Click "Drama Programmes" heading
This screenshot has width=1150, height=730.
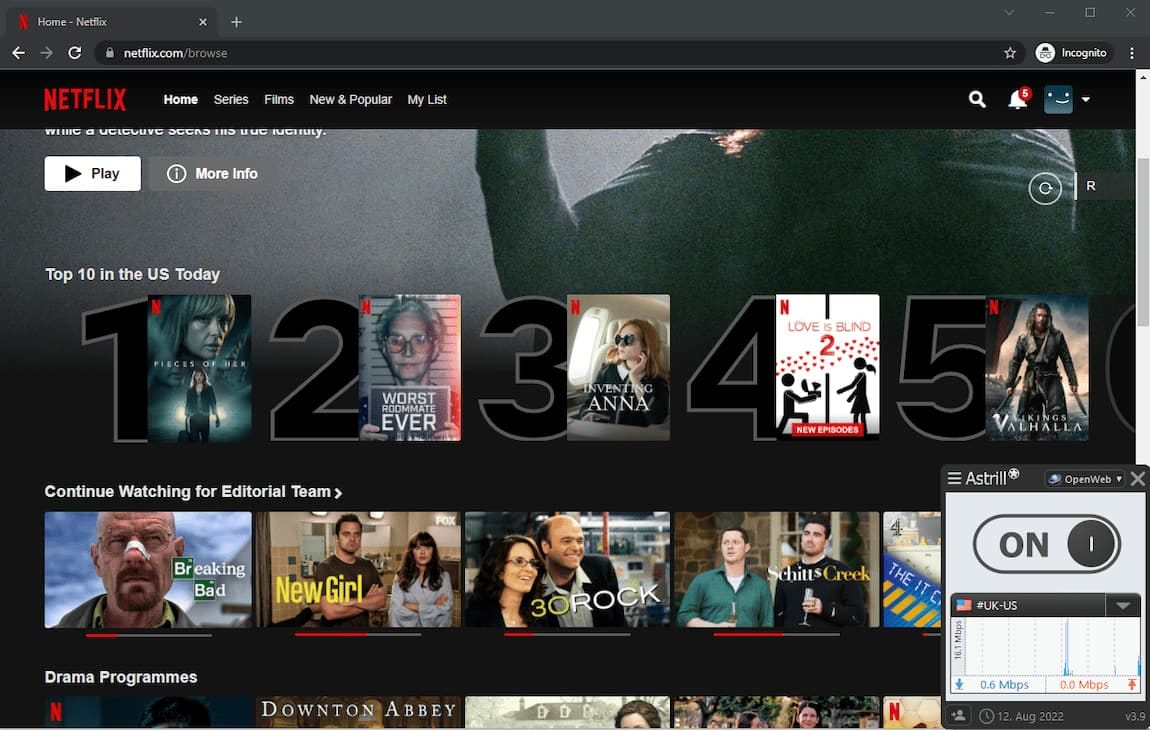[x=121, y=677]
